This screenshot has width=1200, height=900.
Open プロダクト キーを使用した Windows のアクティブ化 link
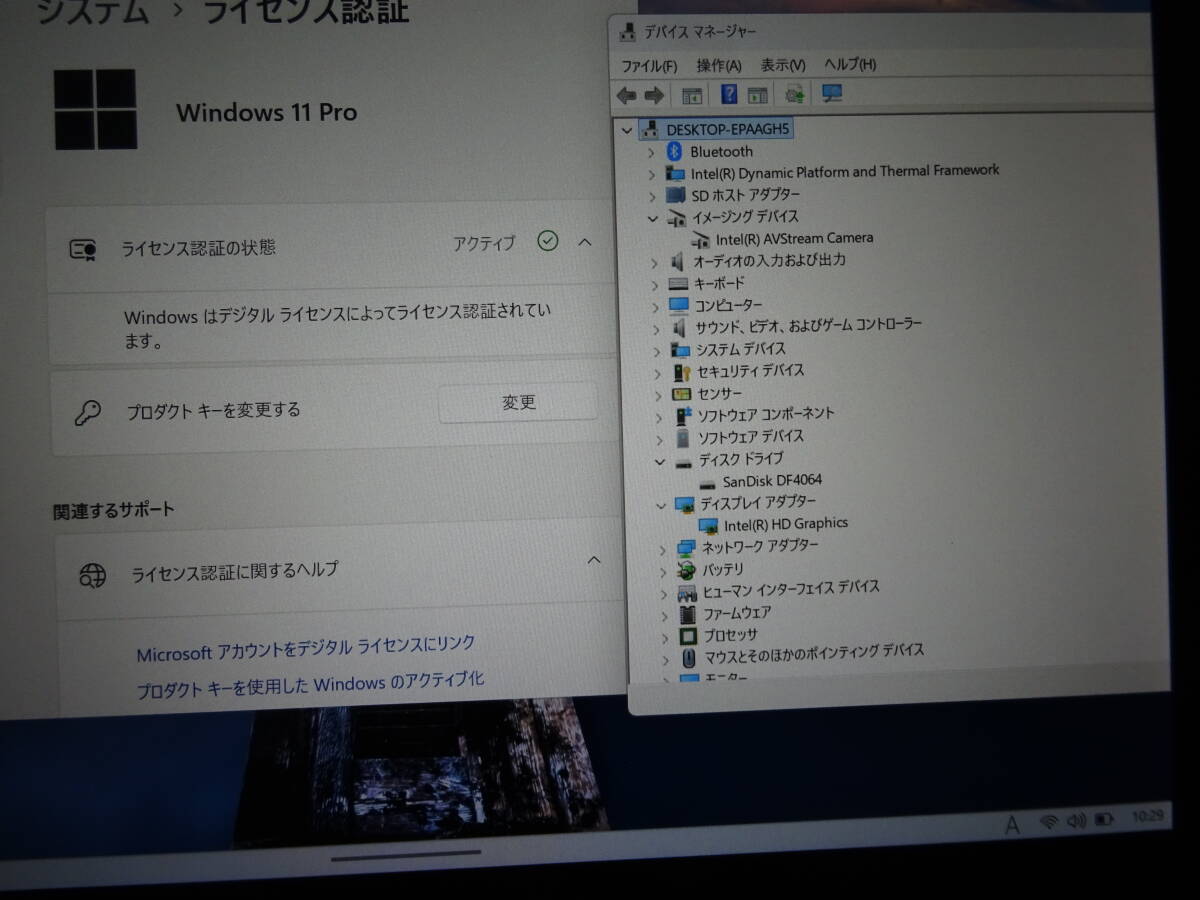310,685
